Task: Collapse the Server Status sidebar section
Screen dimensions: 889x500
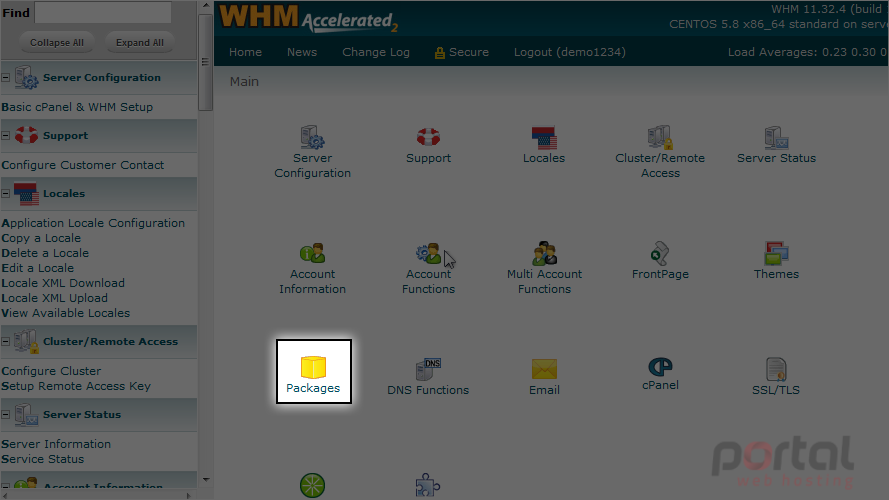Action: coord(6,414)
